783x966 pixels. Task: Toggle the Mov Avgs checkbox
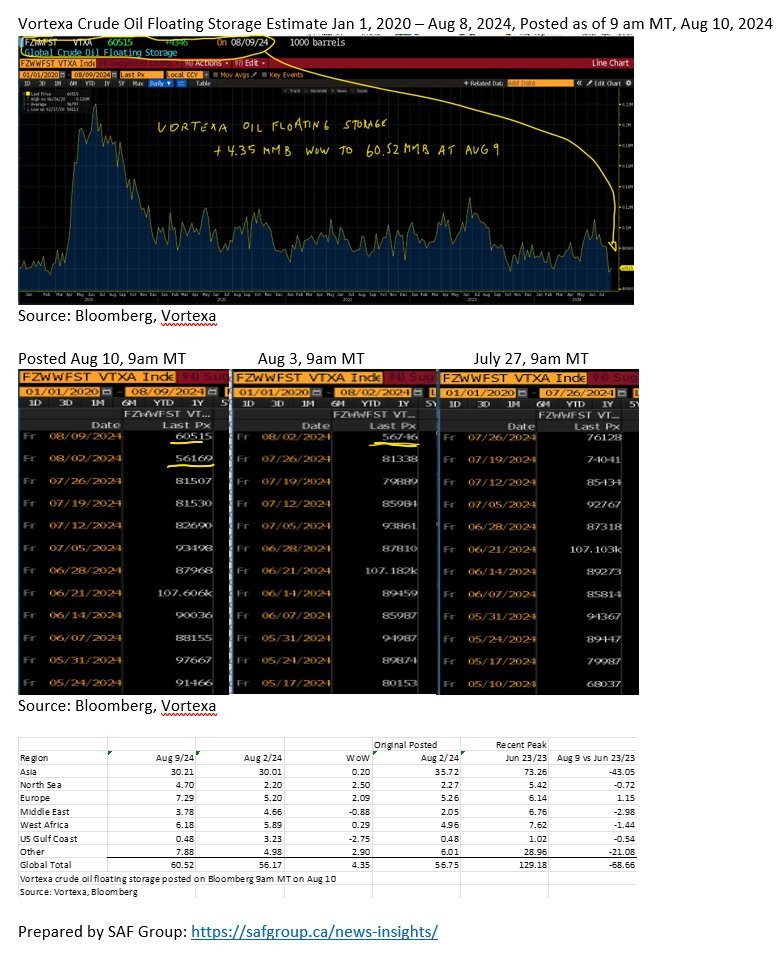[216, 75]
